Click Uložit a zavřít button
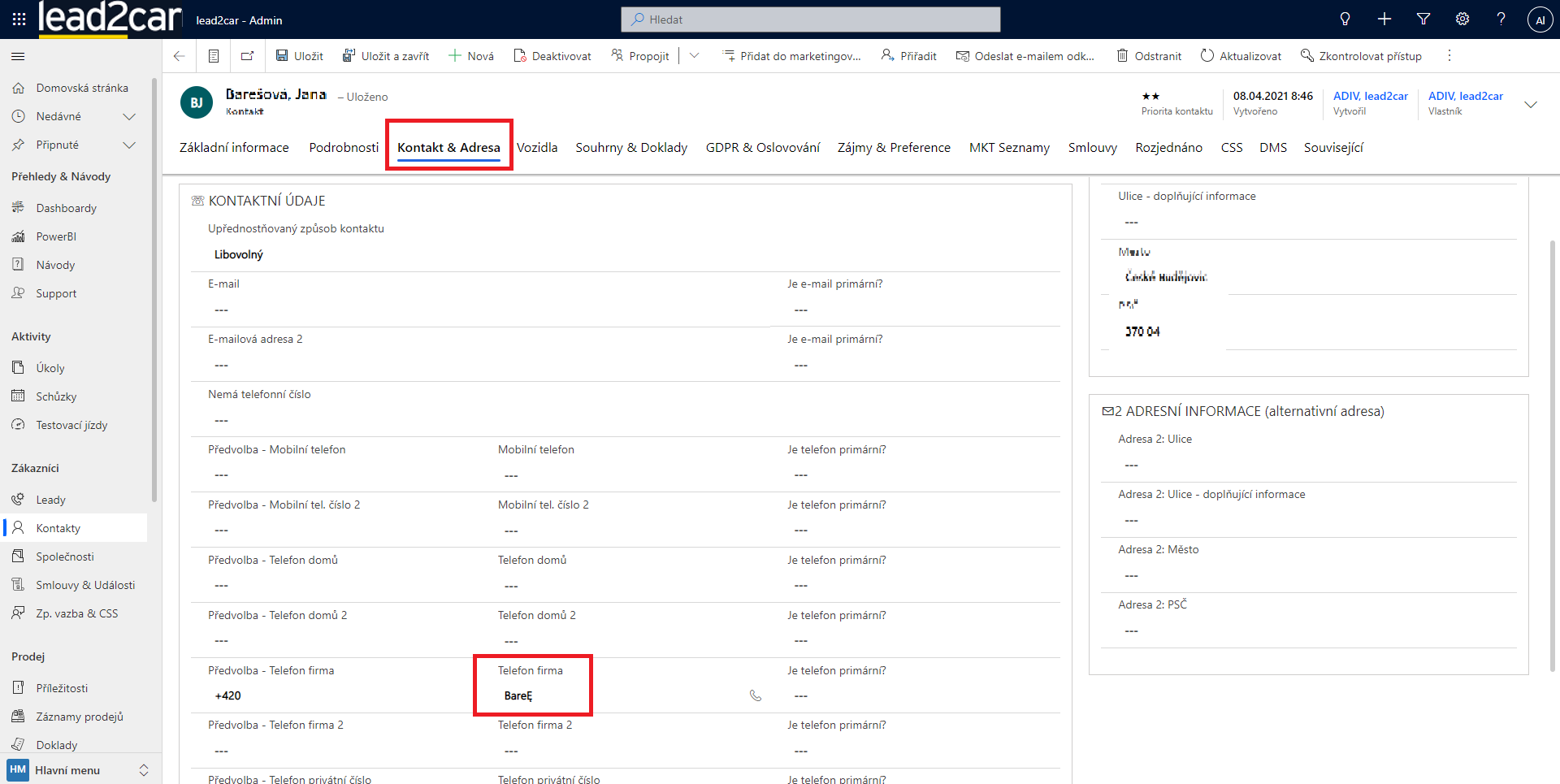The image size is (1560, 784). pyautogui.click(x=386, y=56)
